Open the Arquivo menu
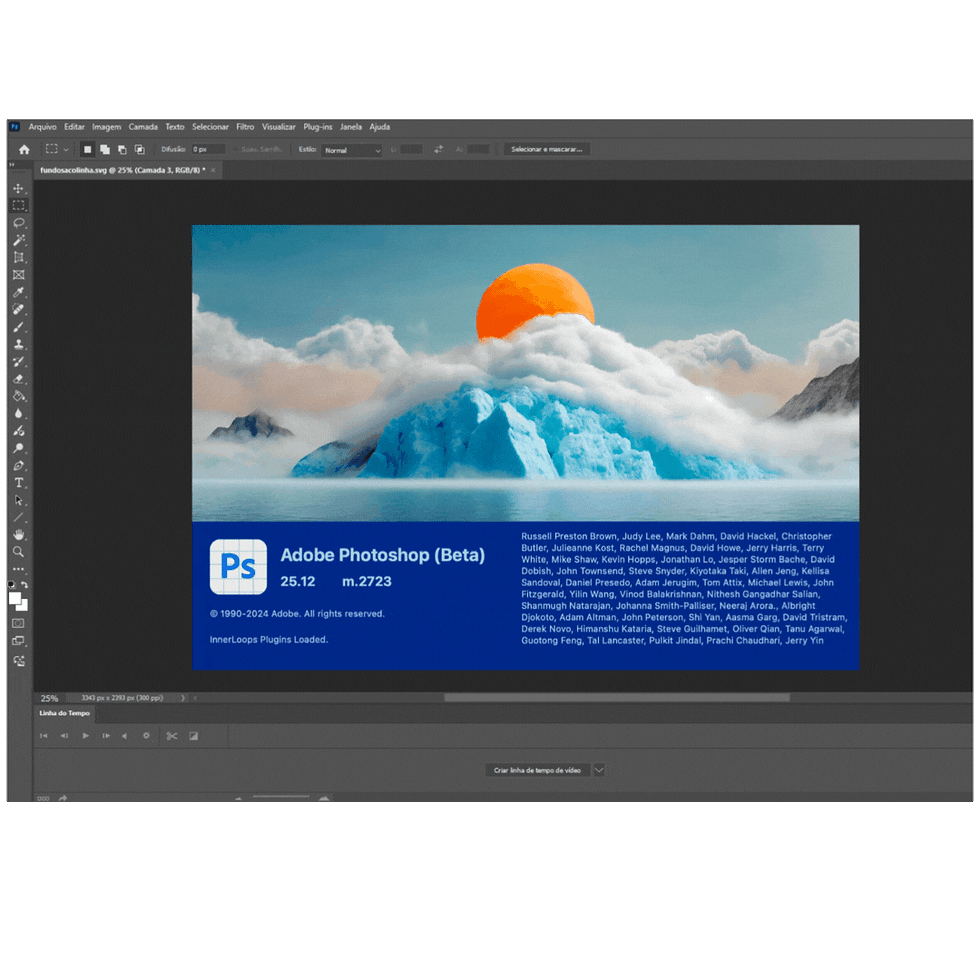 coord(42,127)
